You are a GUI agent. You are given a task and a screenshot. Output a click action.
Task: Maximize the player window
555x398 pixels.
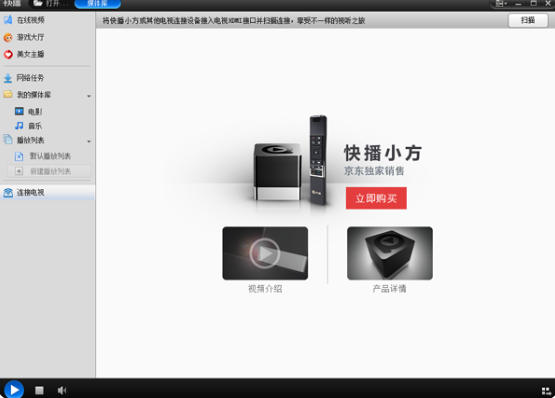[533, 4]
